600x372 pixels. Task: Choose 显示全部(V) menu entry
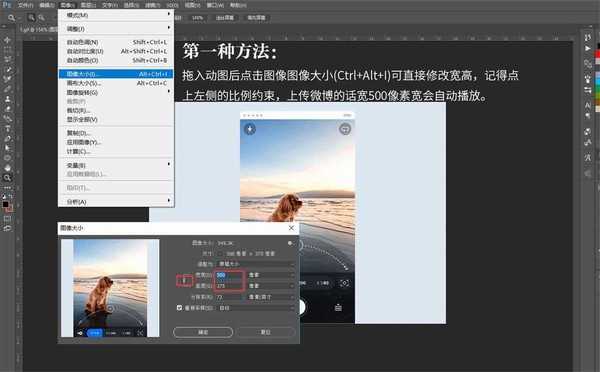[x=116, y=119]
